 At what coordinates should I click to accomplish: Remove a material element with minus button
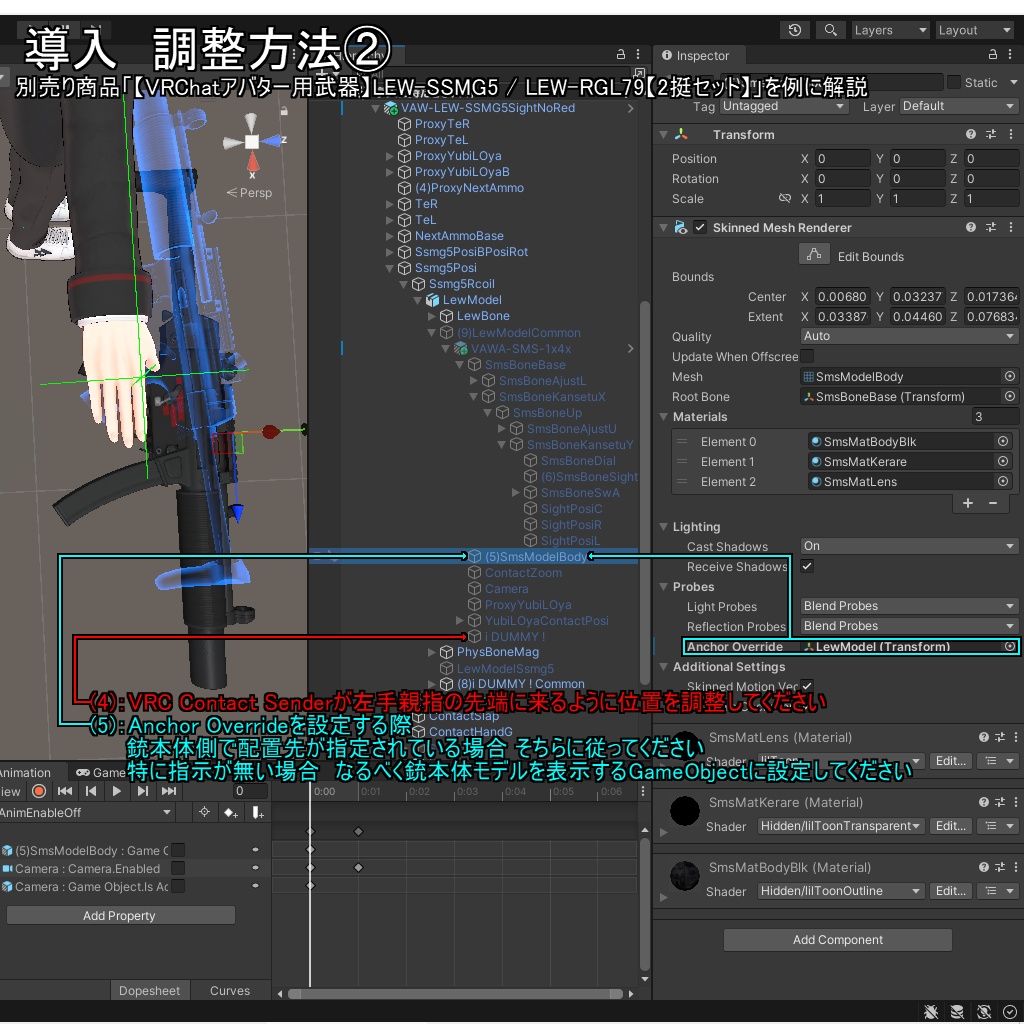(993, 503)
